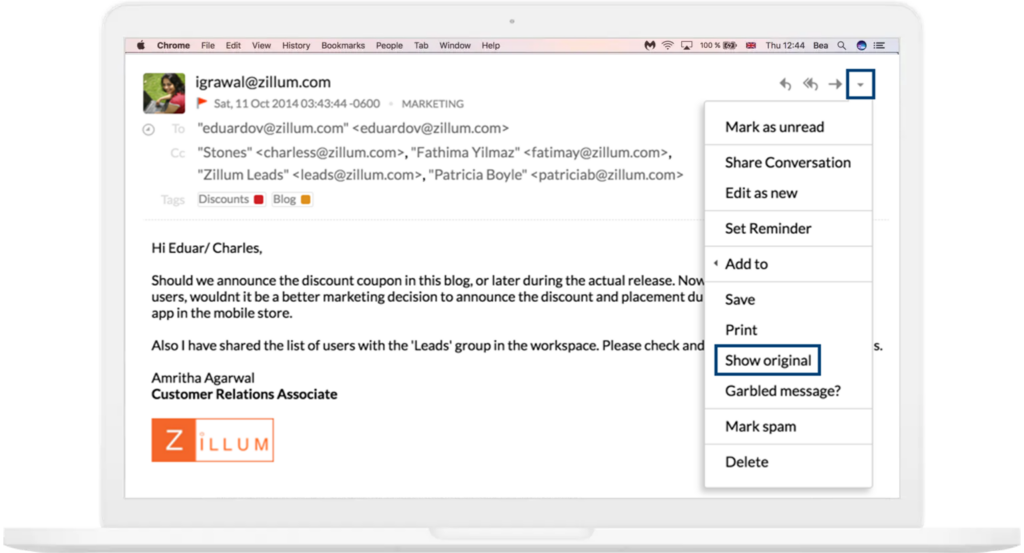This screenshot has width=1024, height=553.
Task: Choose Share Conversation from menu
Action: pos(788,162)
